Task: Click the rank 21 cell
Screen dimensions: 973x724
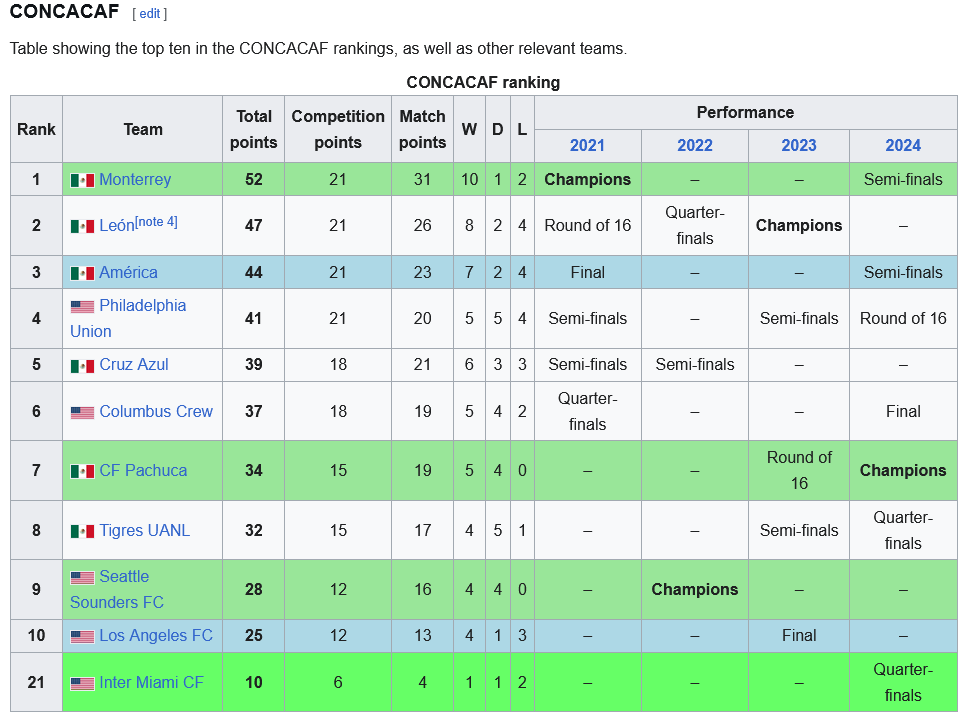Action: (x=37, y=682)
